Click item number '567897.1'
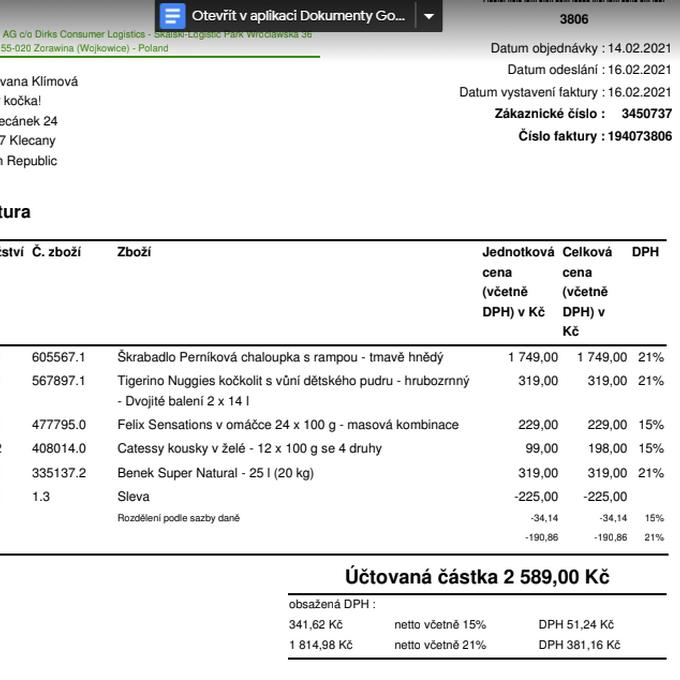The width and height of the screenshot is (680, 680). click(59, 381)
